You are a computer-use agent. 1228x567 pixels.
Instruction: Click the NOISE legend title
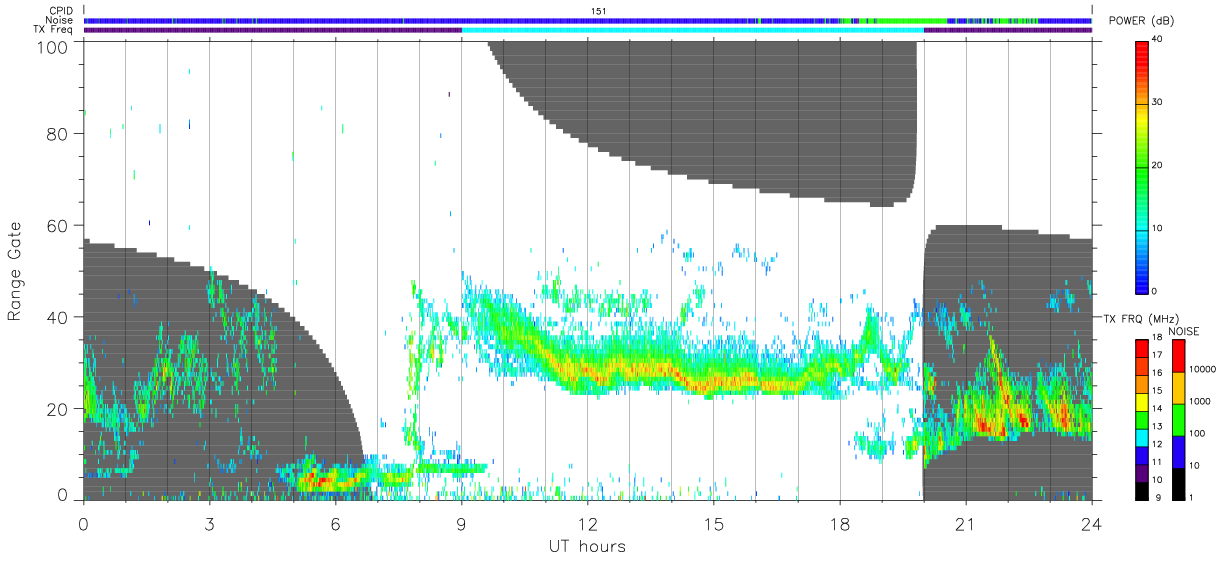point(1184,331)
